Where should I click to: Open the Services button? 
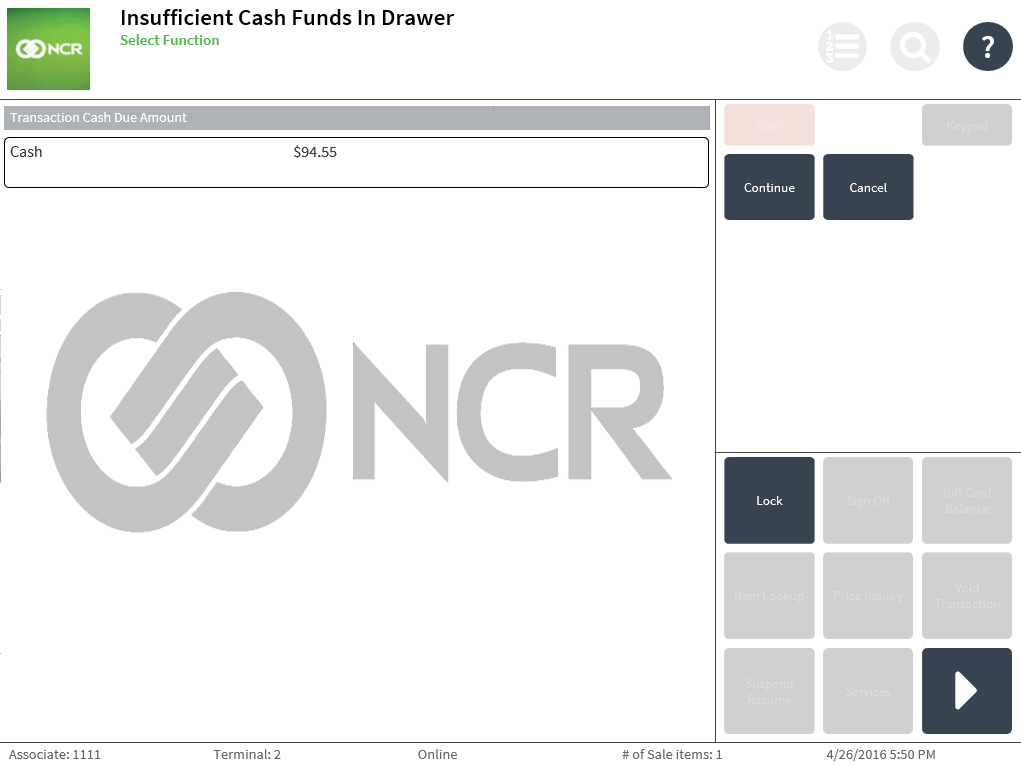[868, 690]
